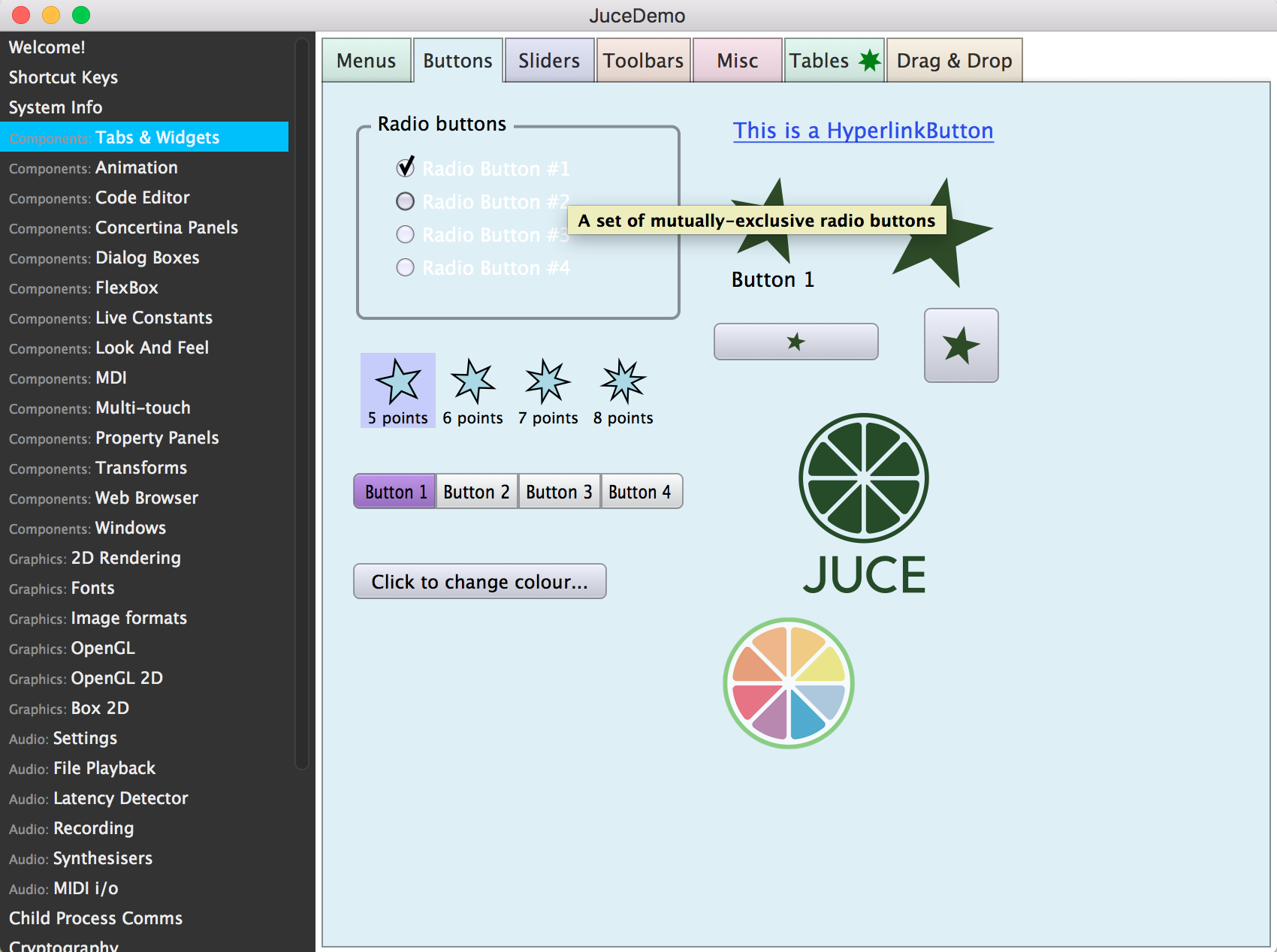Viewport: 1277px width, 952px height.
Task: Select Radio Button #3
Action: pos(483,234)
